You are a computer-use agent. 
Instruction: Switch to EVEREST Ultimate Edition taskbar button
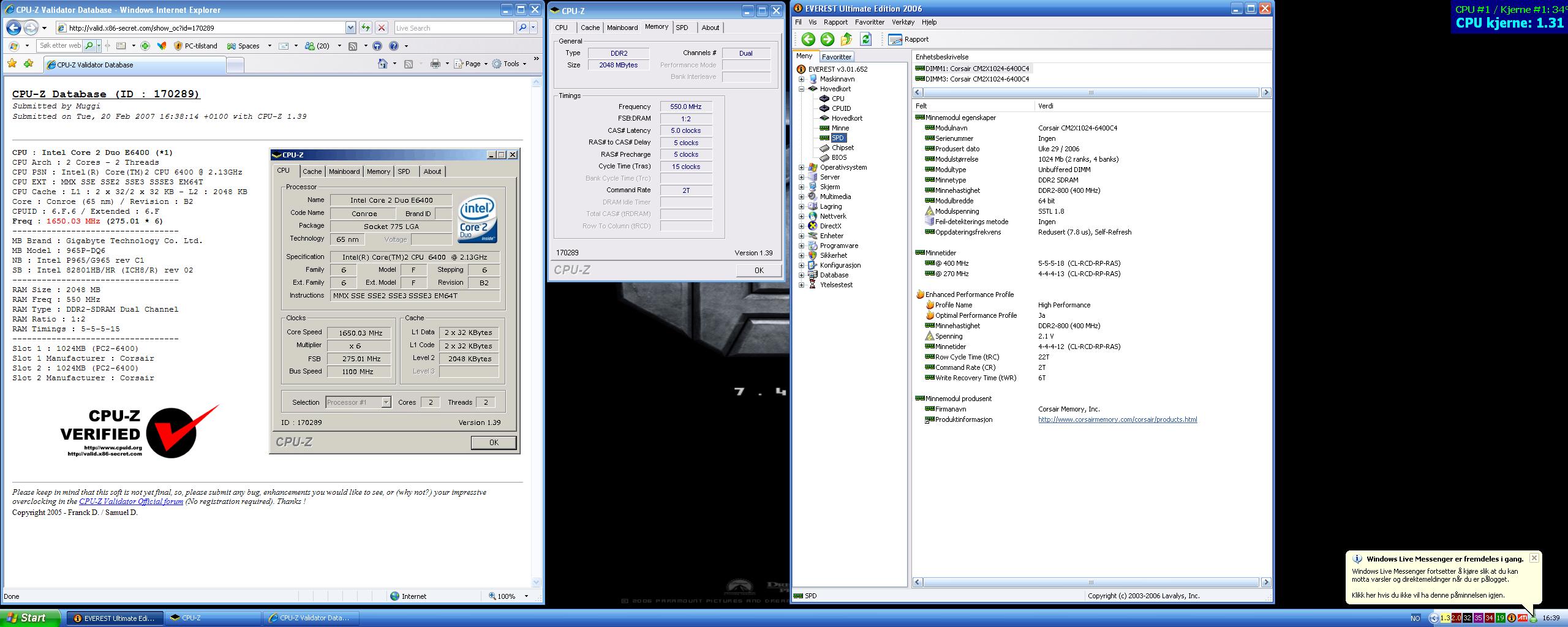click(115, 618)
